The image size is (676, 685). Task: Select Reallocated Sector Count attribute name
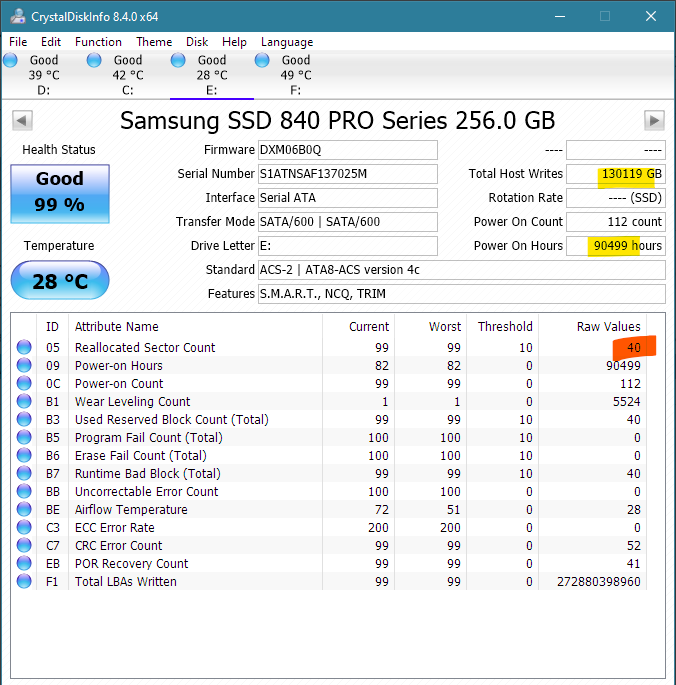[145, 348]
